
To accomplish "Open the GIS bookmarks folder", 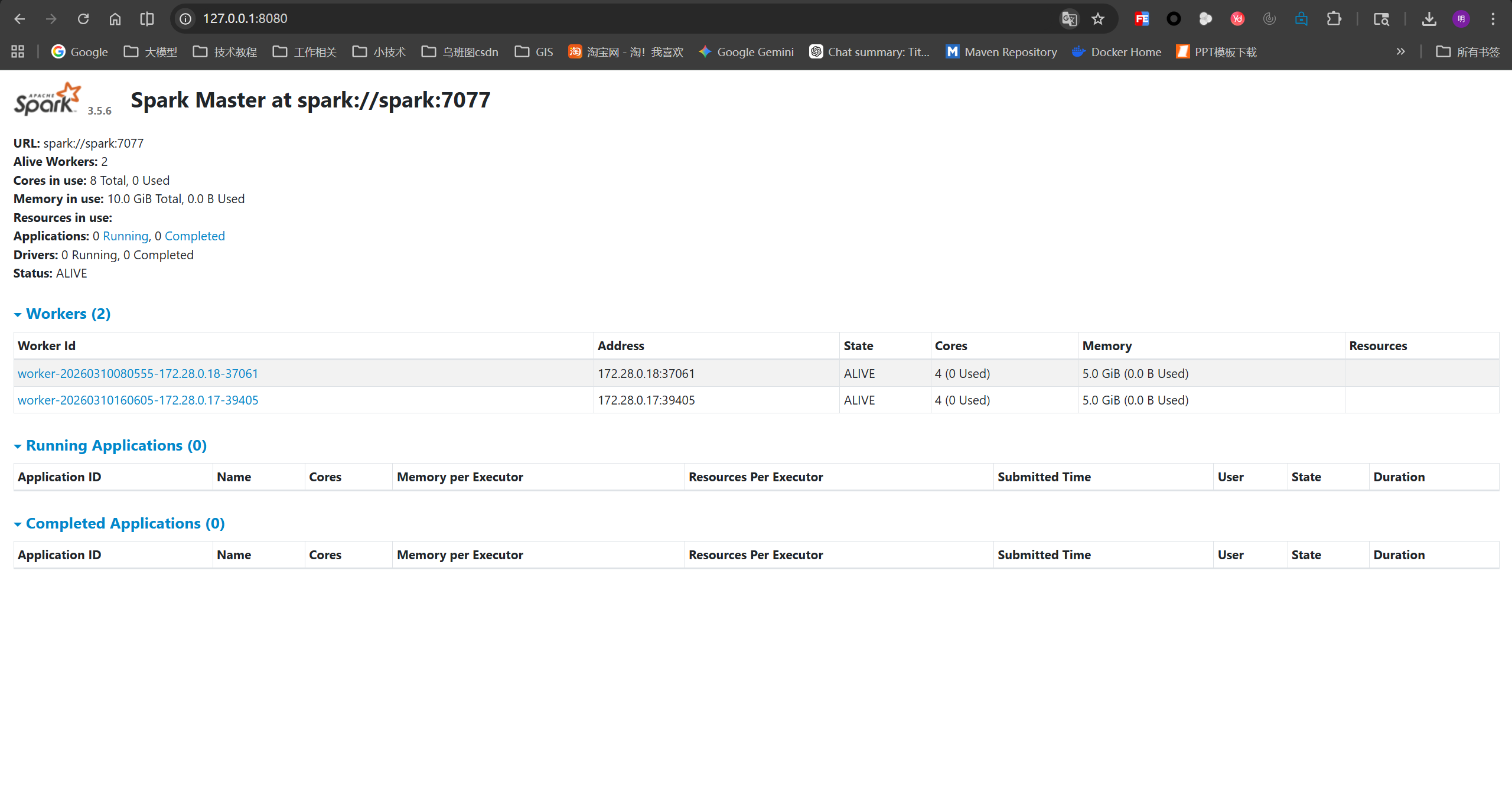I will tap(534, 52).
